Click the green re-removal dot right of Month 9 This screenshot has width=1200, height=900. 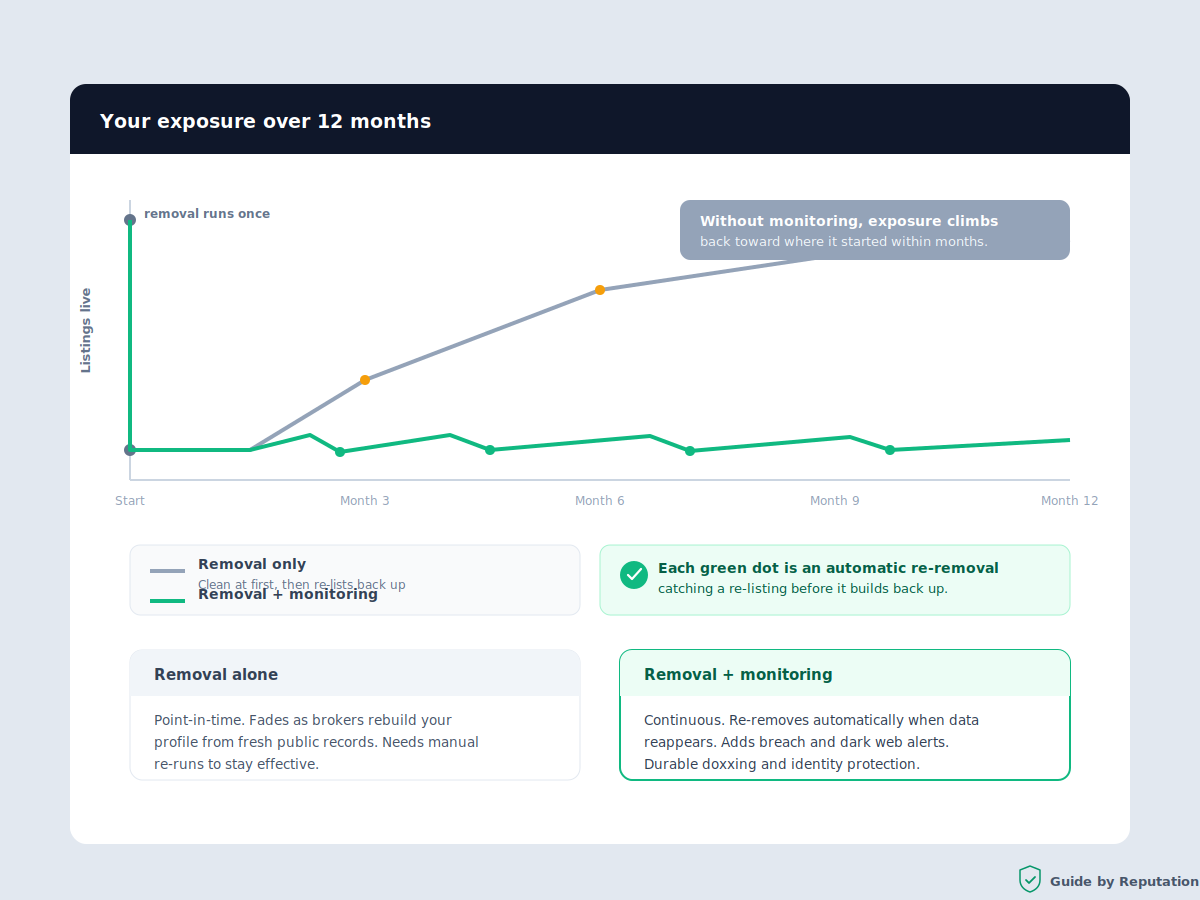pyautogui.click(x=890, y=450)
